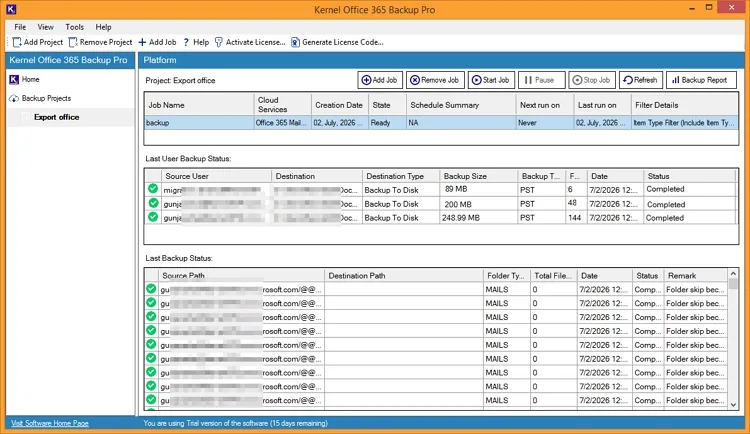Image resolution: width=750 pixels, height=434 pixels.
Task: Click the Add Job plus icon in toolbar
Action: (142, 42)
